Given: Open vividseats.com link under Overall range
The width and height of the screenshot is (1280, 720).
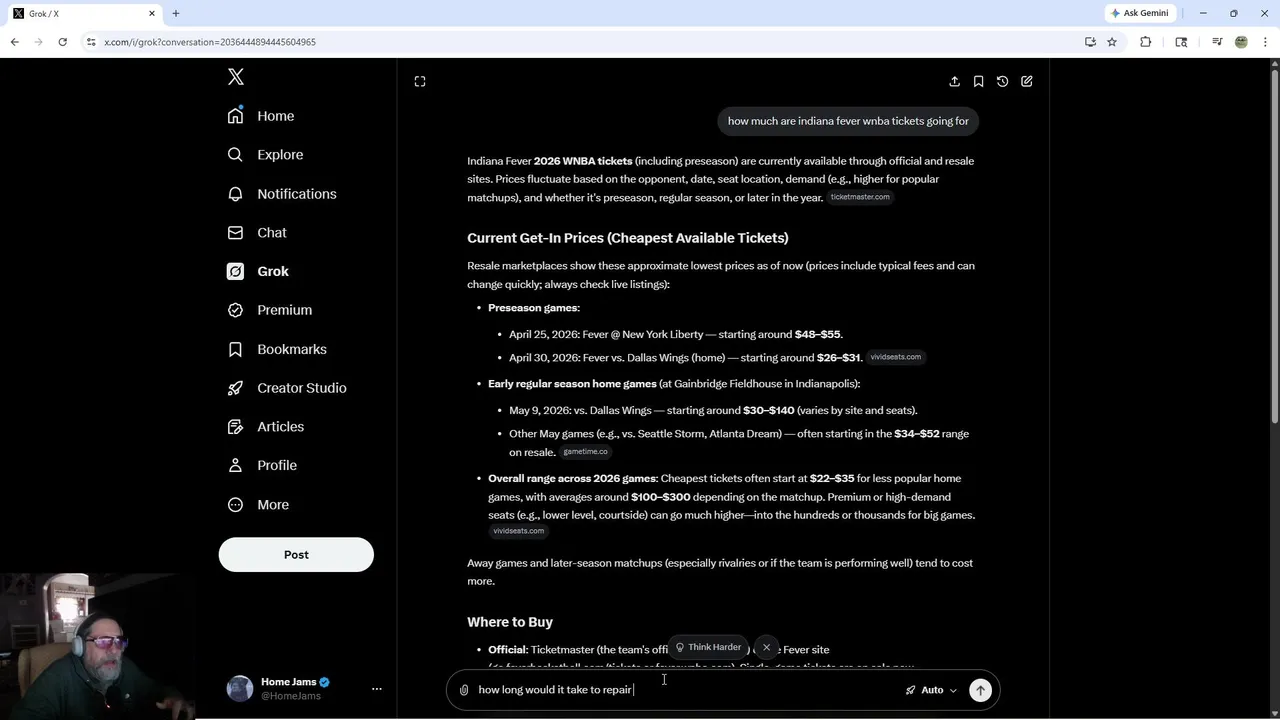Looking at the screenshot, I should (x=518, y=531).
